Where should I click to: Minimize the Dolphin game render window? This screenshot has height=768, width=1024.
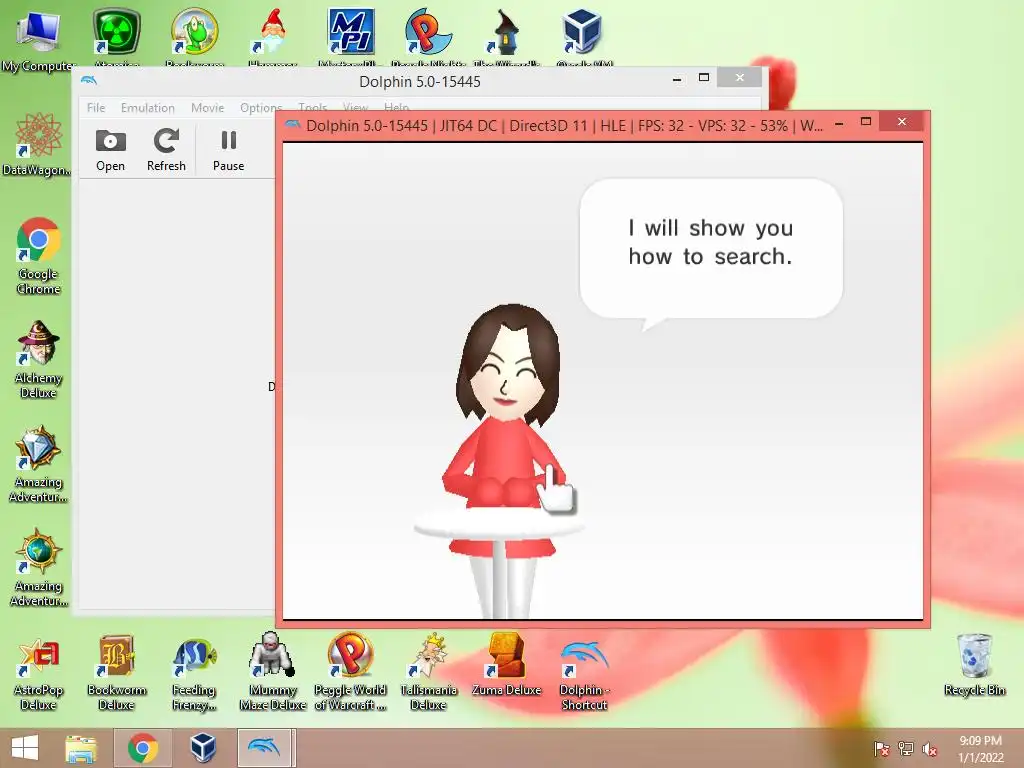click(x=839, y=123)
